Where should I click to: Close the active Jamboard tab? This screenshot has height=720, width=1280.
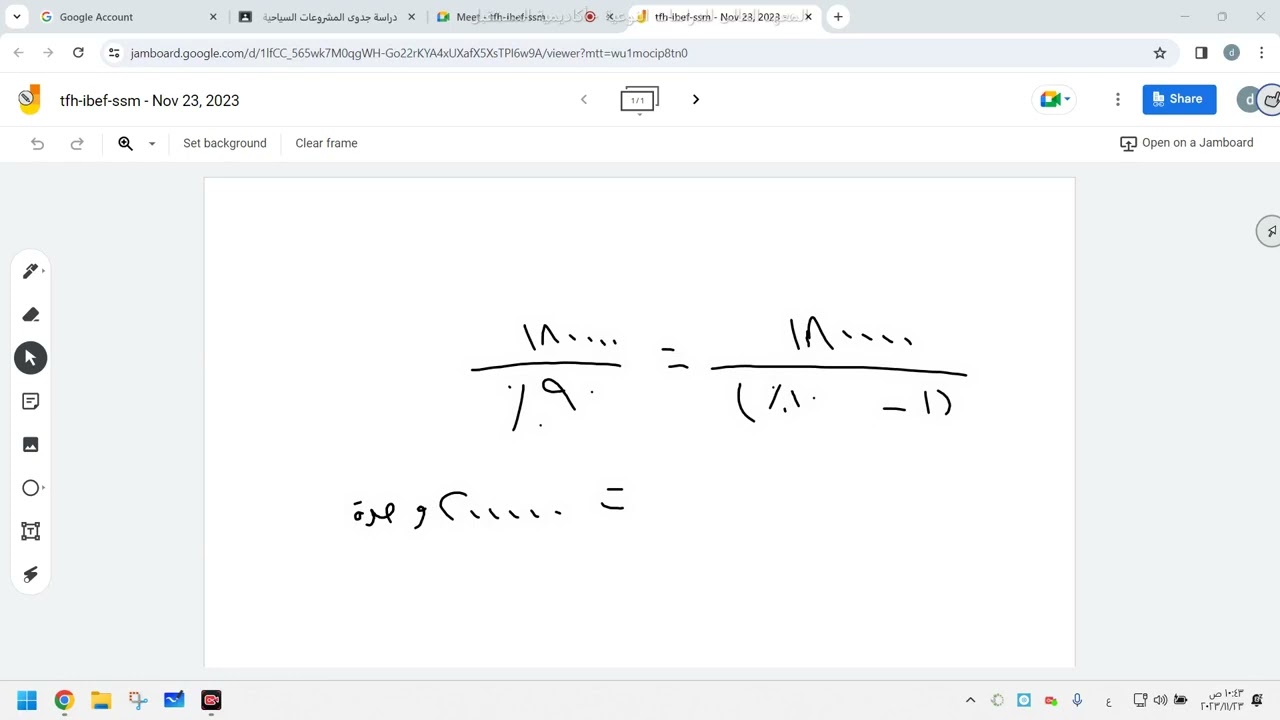point(808,17)
